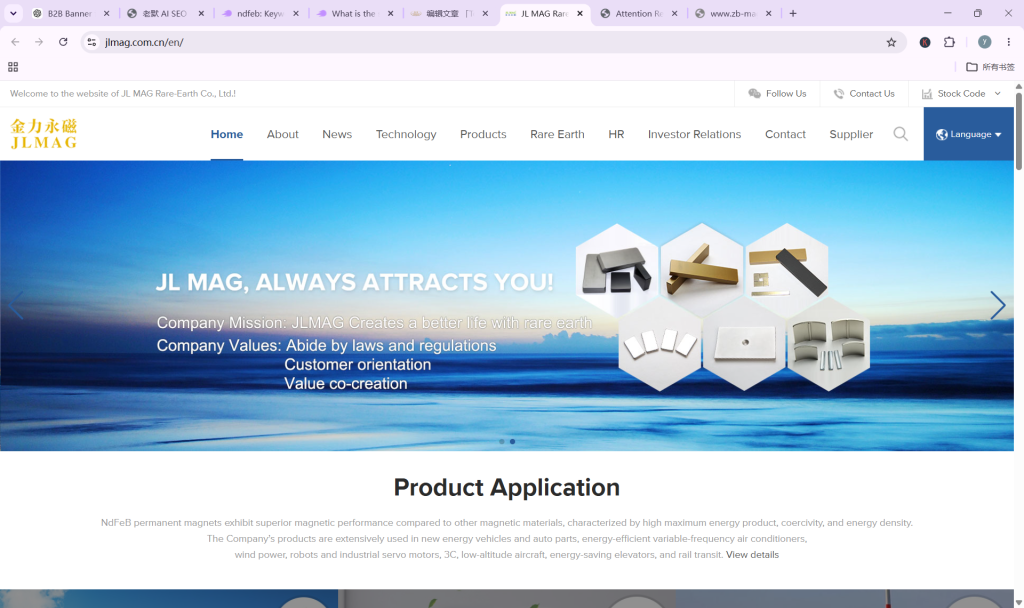Open a new browser tab
This screenshot has height=608, width=1024.
[x=793, y=13]
